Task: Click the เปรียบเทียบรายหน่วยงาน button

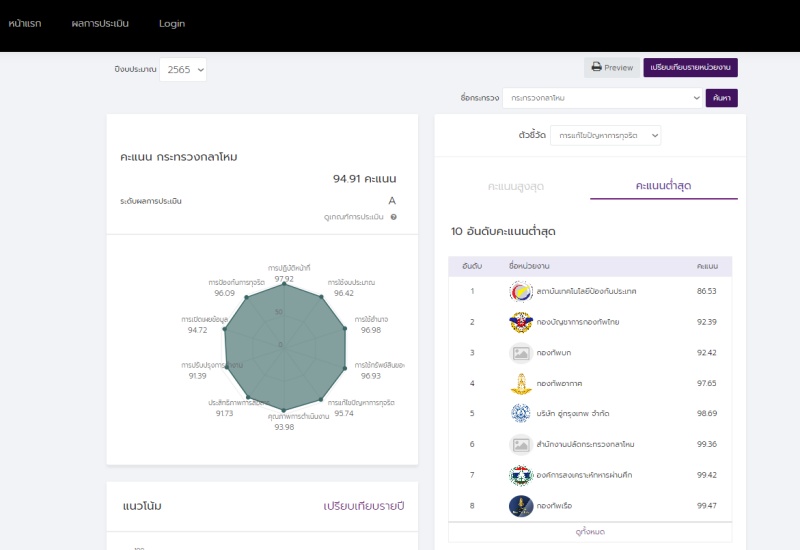Action: click(x=690, y=68)
